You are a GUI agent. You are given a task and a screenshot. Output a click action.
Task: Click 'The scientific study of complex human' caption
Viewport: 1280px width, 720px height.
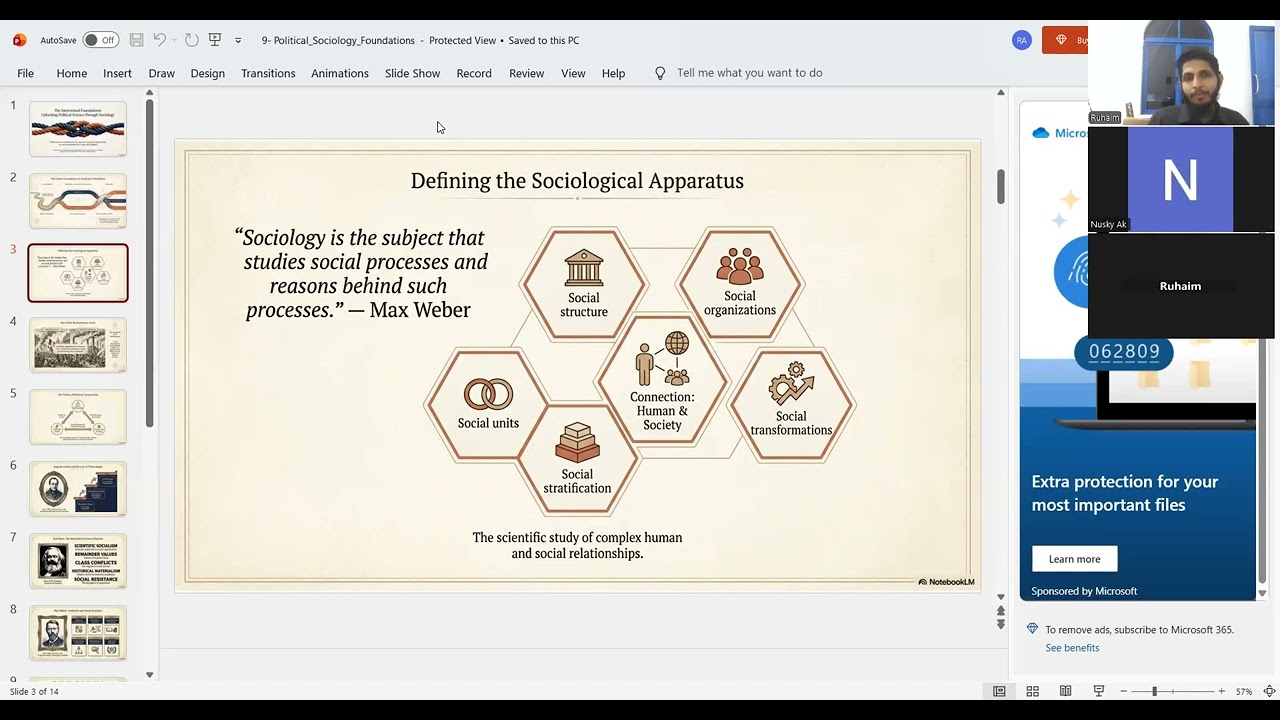tap(577, 537)
